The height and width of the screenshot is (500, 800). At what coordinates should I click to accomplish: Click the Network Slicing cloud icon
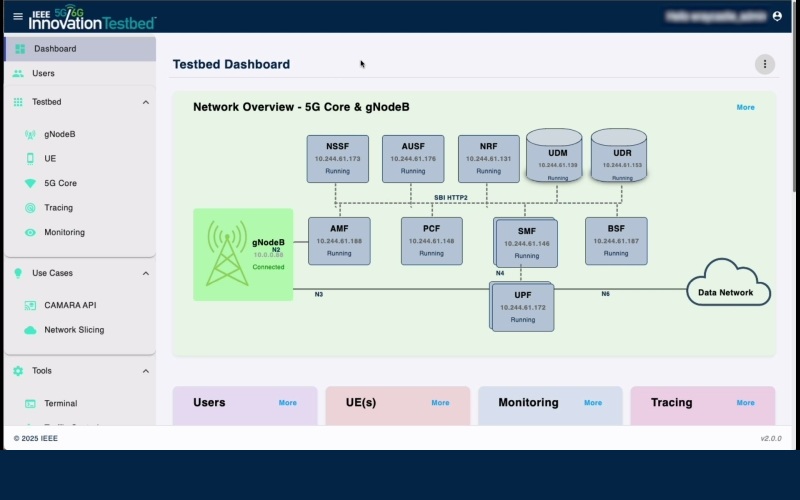coord(30,330)
